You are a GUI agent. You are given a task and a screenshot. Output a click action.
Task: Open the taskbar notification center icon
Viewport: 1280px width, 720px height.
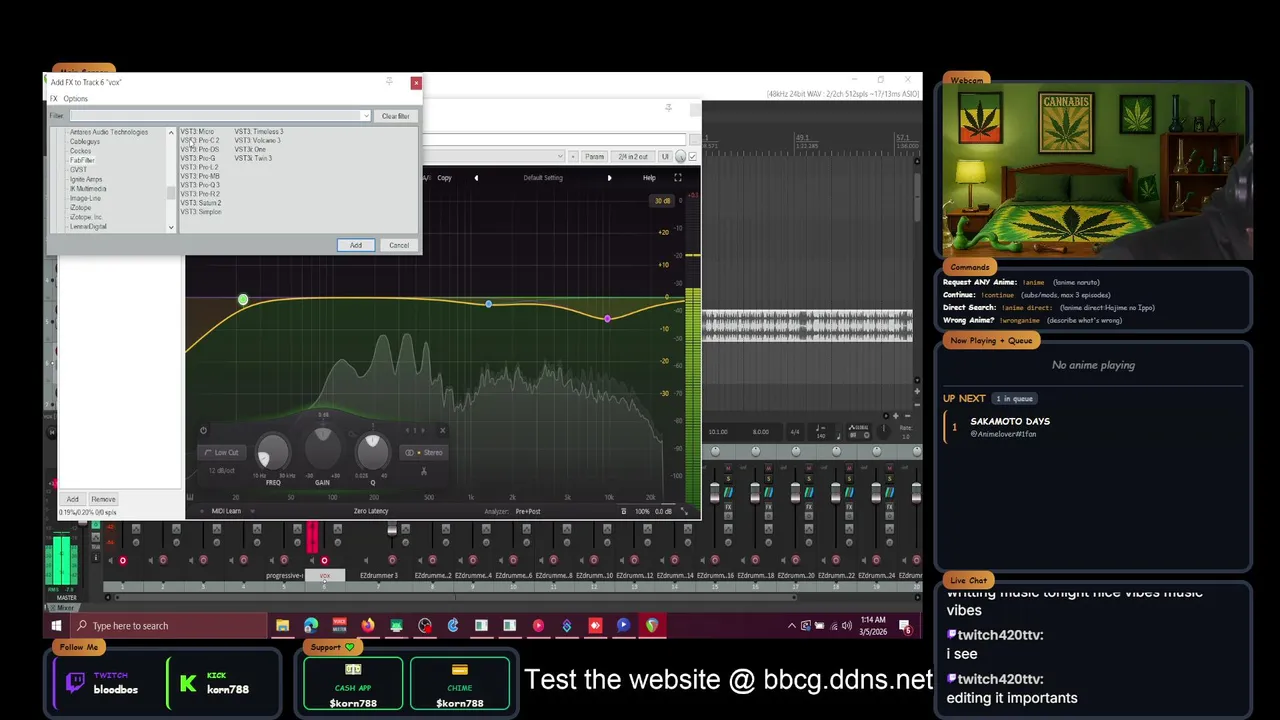[907, 627]
